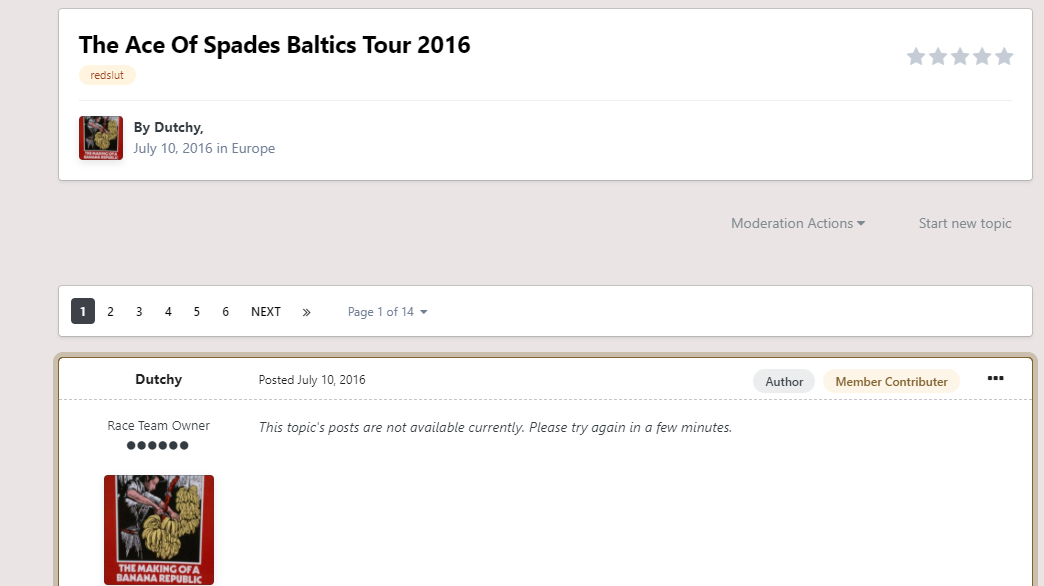Expand Moderation Actions dropdown
Viewport: 1044px width, 586px height.
tap(798, 223)
